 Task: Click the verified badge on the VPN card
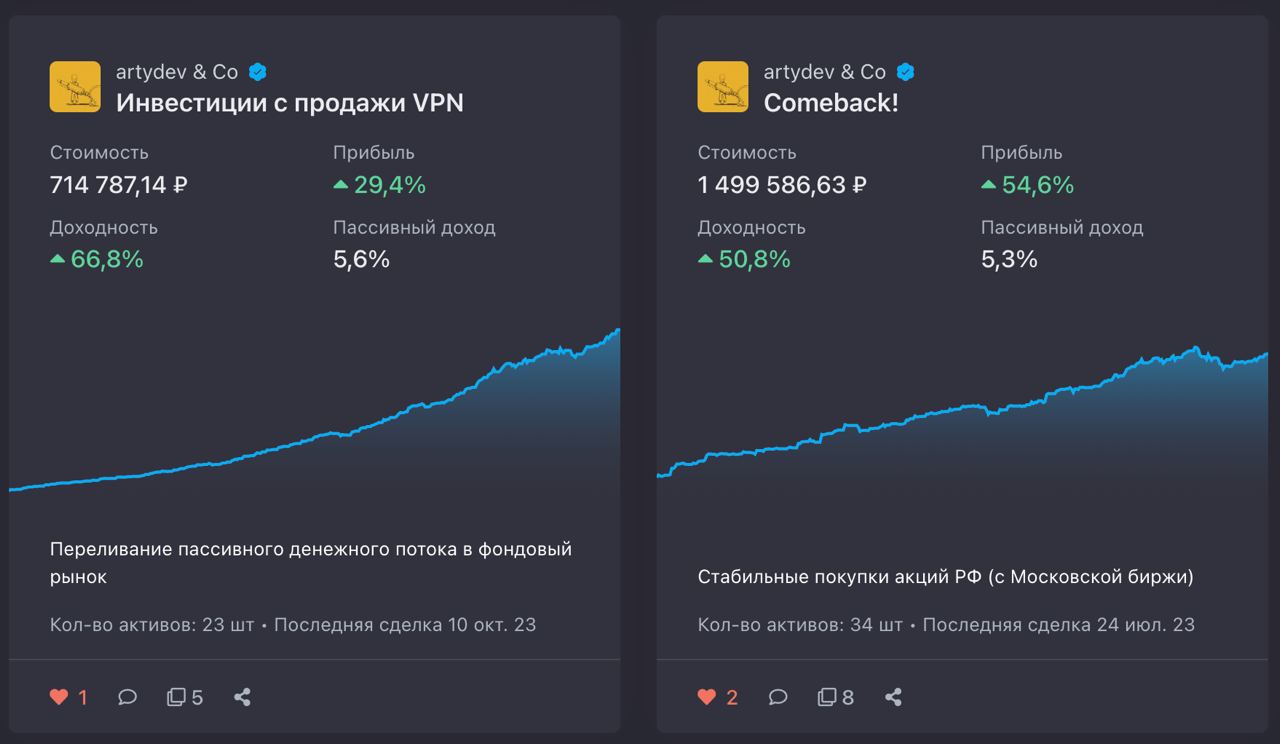258,72
